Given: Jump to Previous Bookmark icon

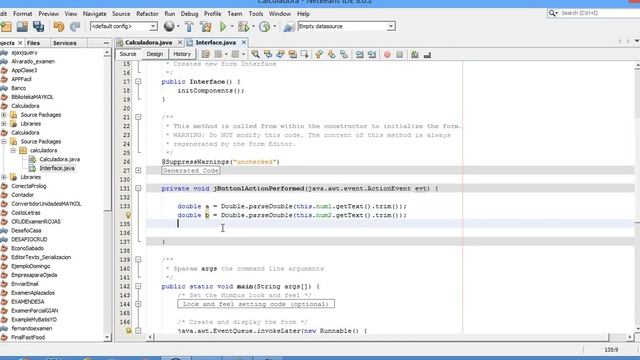Looking at the screenshot, I should [319, 54].
